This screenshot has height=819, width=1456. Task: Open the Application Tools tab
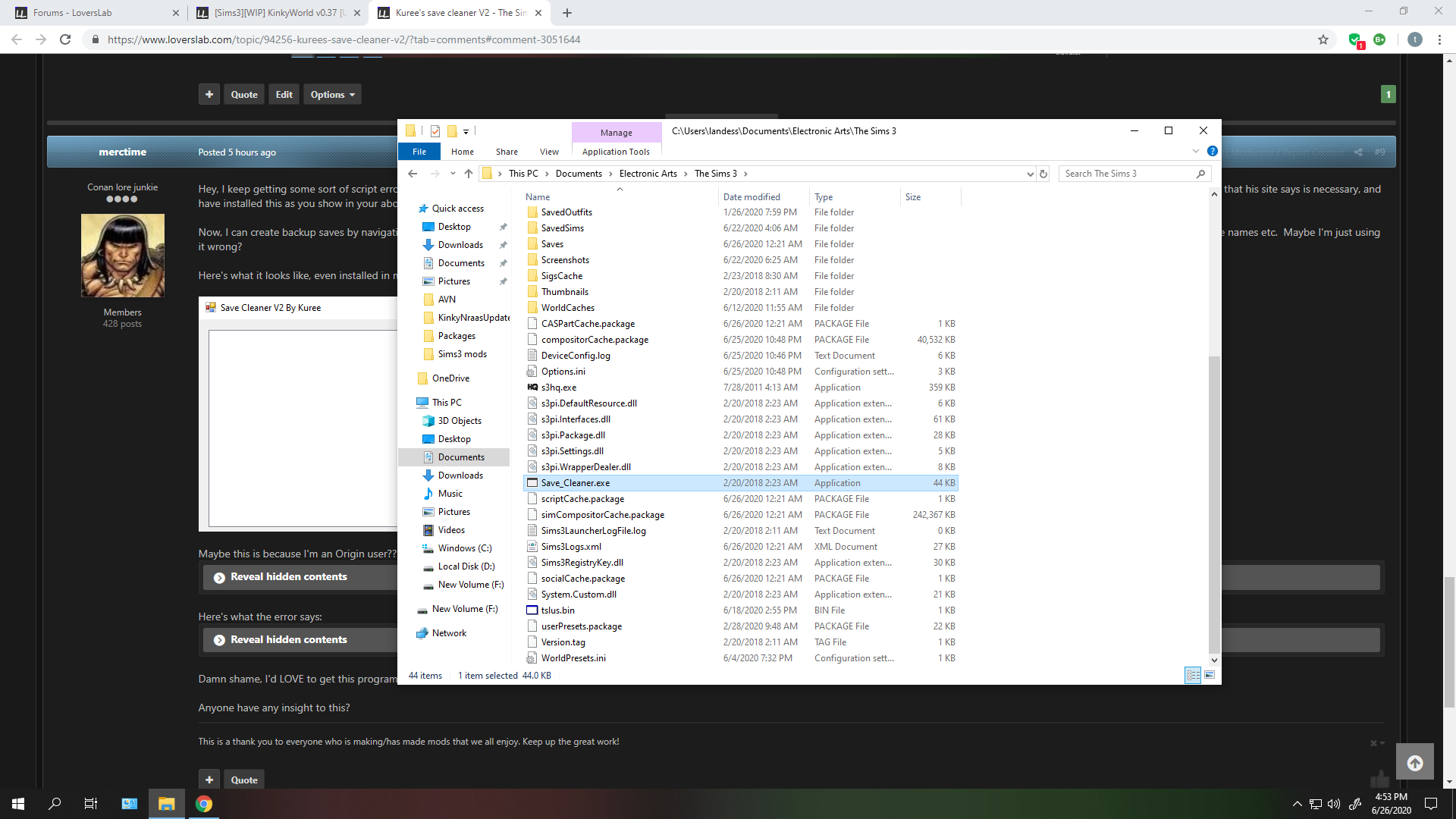pos(616,152)
